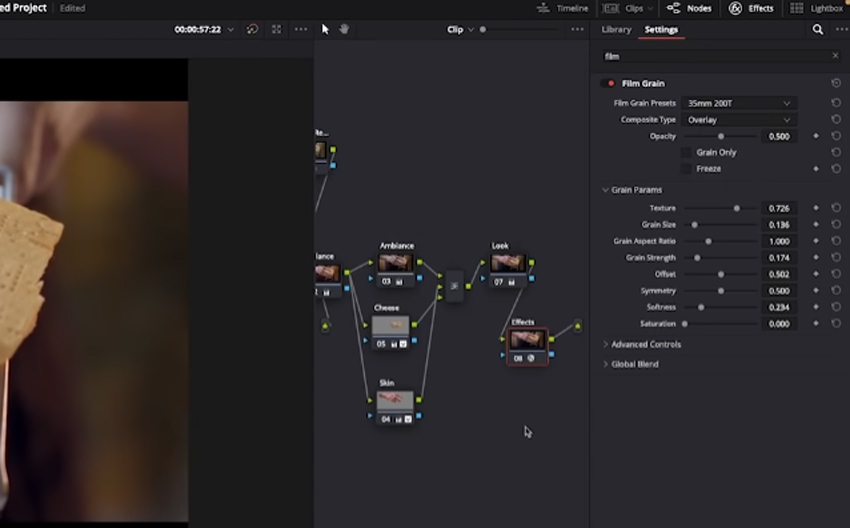Screen dimensions: 850x528
Task: Open the viewer options three-dot menu
Action: pos(300,29)
